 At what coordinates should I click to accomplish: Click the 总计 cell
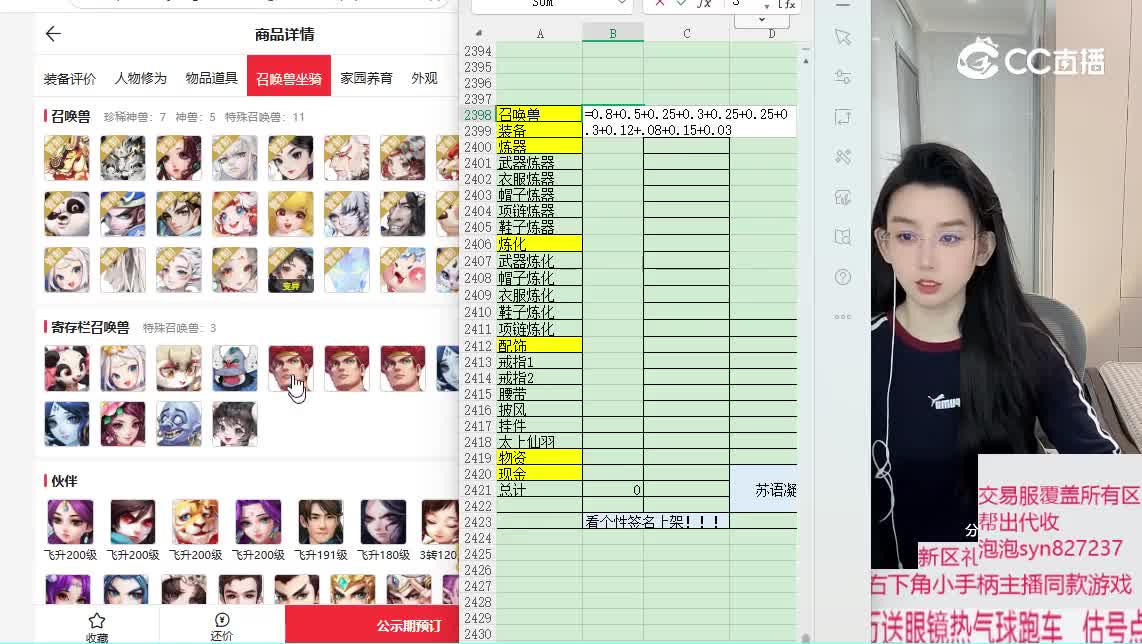539,490
